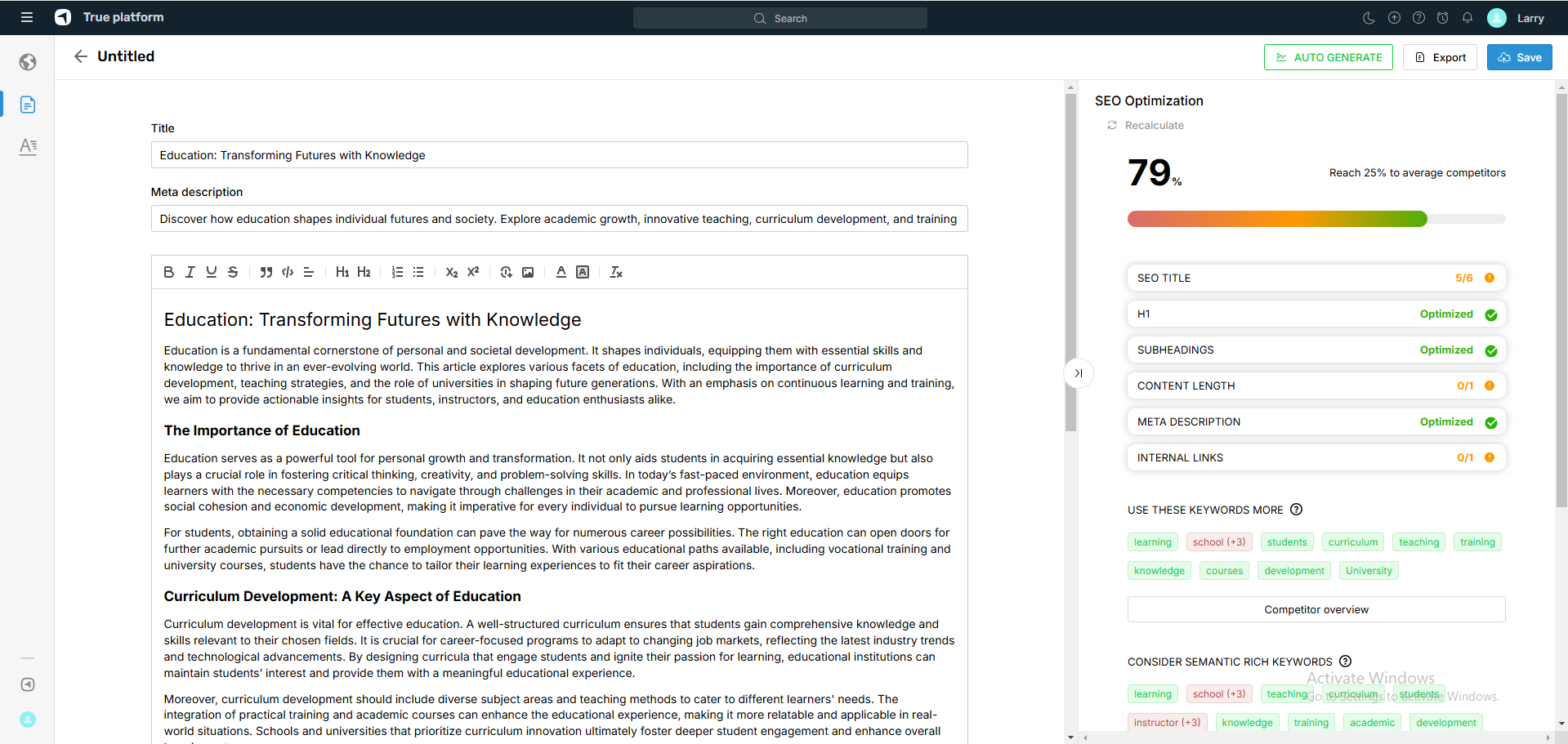
Task: Toggle the hamburger sidebar menu
Action: pos(27,17)
